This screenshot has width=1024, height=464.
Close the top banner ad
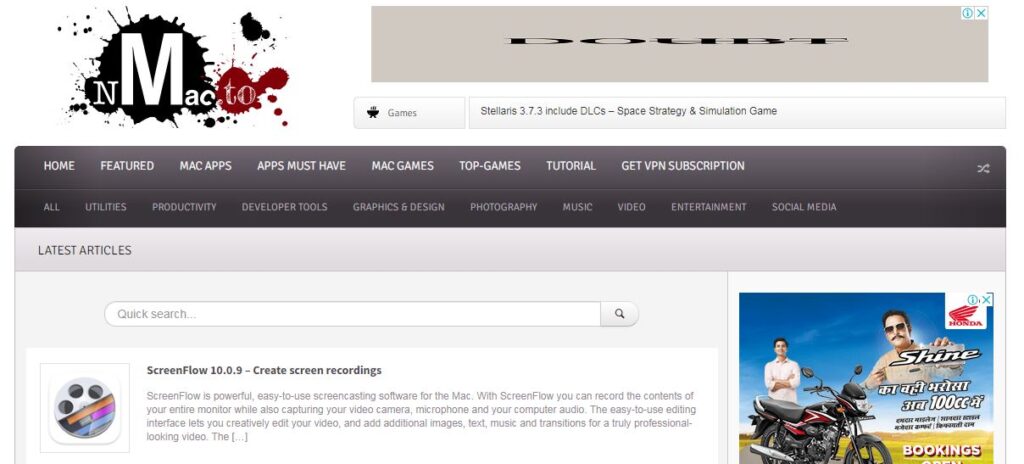981,13
